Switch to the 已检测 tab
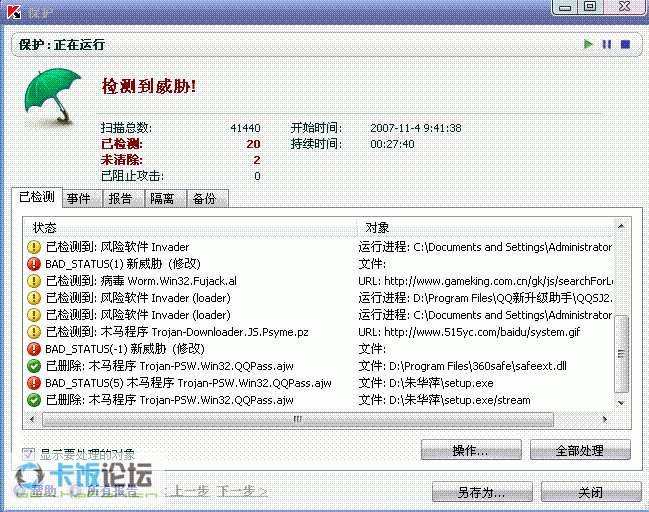Screen dimensions: 649x512 click(37, 197)
